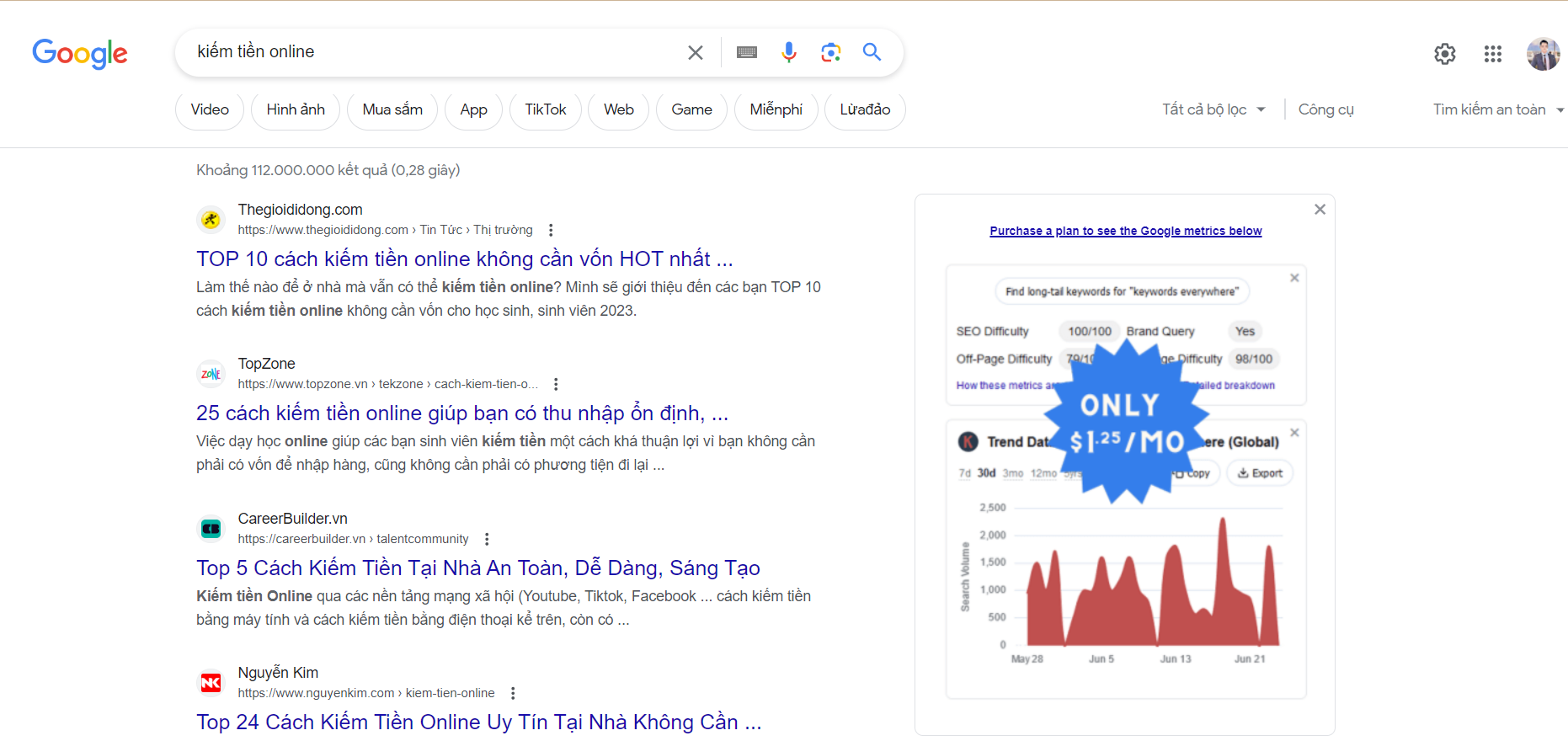Click the CareerBuilder.vn site favicon
The width and height of the screenshot is (1568, 741).
pyautogui.click(x=211, y=529)
